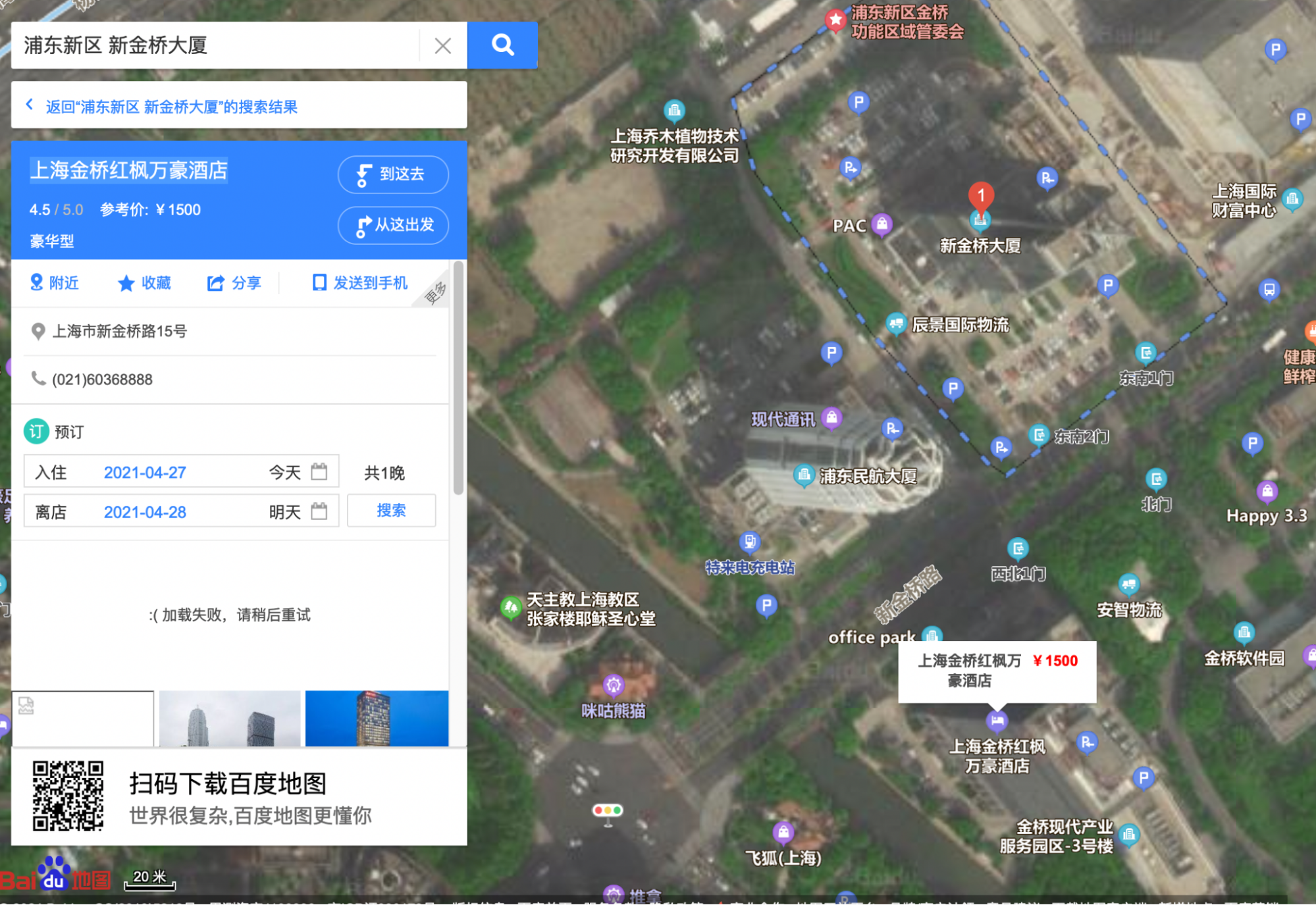Image resolution: width=1316 pixels, height=905 pixels.
Task: Click the Happy 3.3 shop pin
Action: [1267, 491]
